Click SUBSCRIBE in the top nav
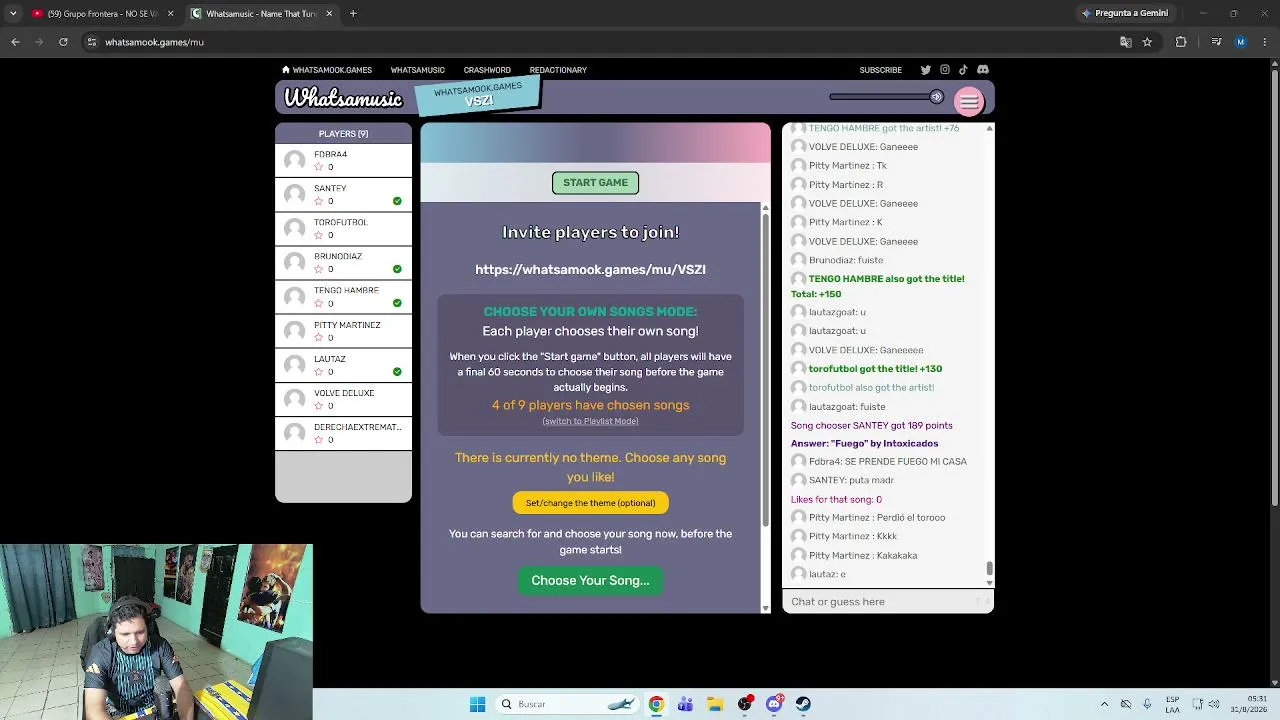 point(881,70)
